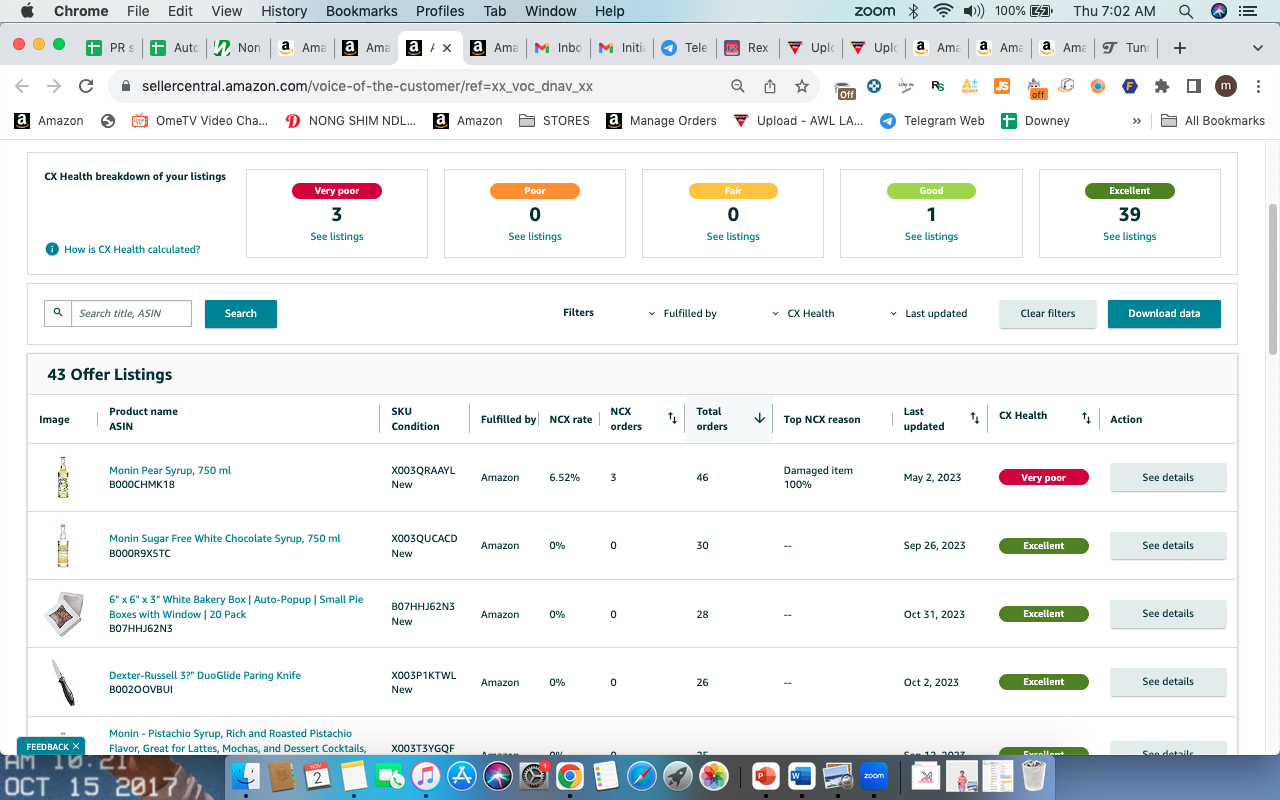Viewport: 1280px width, 800px height.
Task: Open the Apple menu
Action: 27,11
